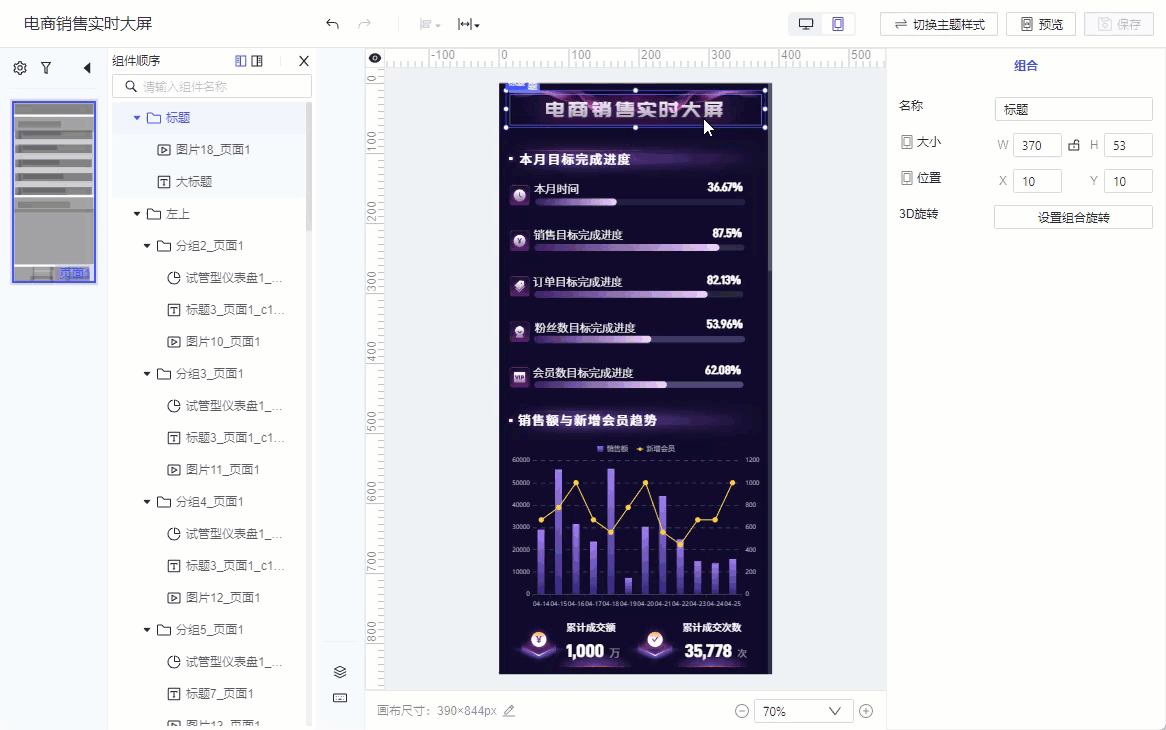Click the redo arrow icon

(x=364, y=24)
